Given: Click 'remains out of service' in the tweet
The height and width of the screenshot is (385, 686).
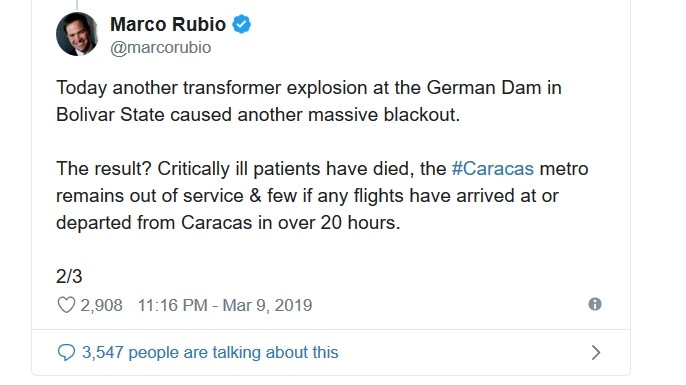Looking at the screenshot, I should pos(150,196).
